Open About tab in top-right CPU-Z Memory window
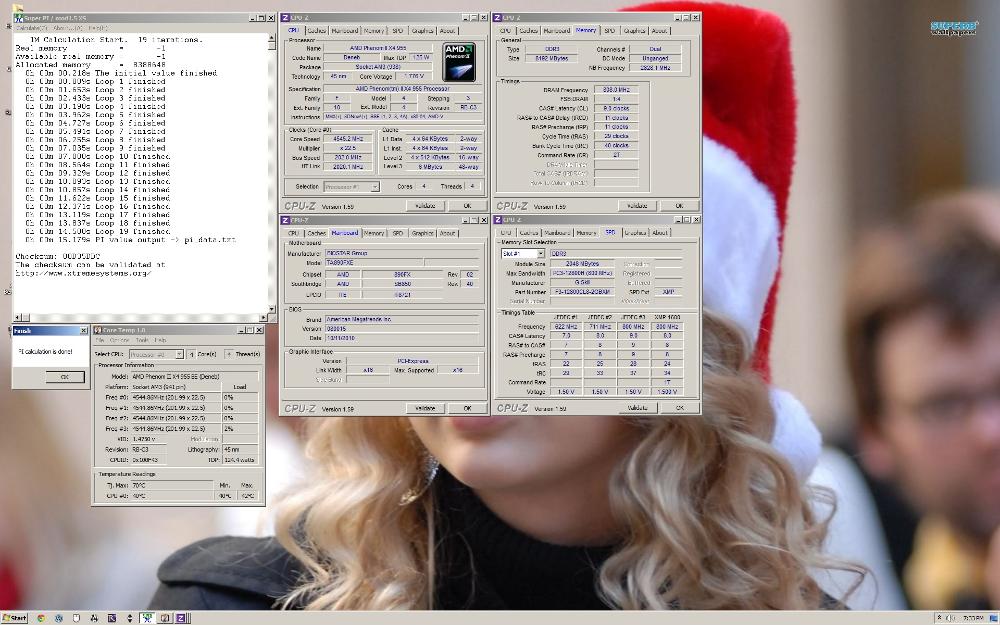 [659, 31]
